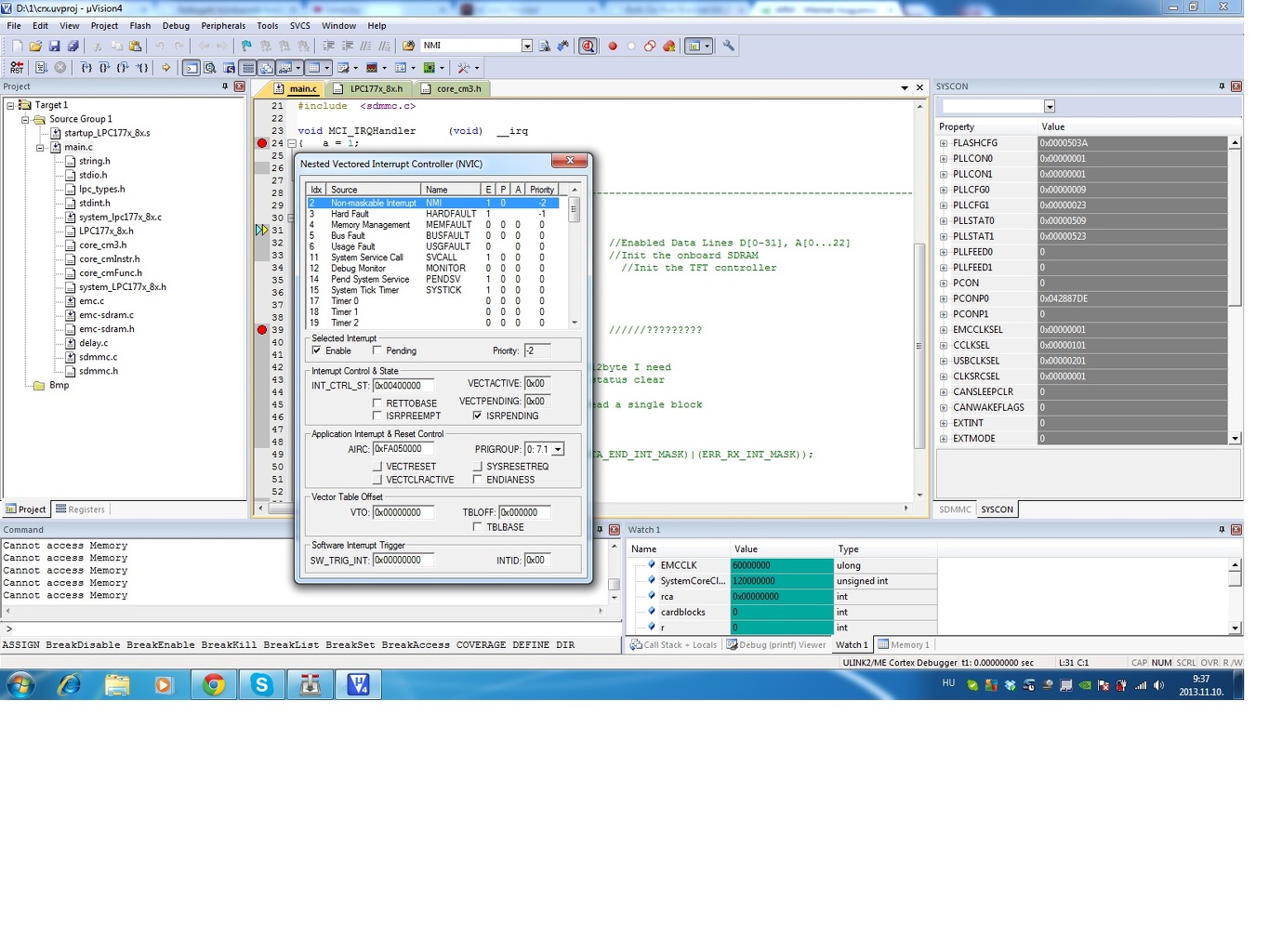Collapse the main.c tree node
The height and width of the screenshot is (952, 1269).
pyautogui.click(x=41, y=148)
